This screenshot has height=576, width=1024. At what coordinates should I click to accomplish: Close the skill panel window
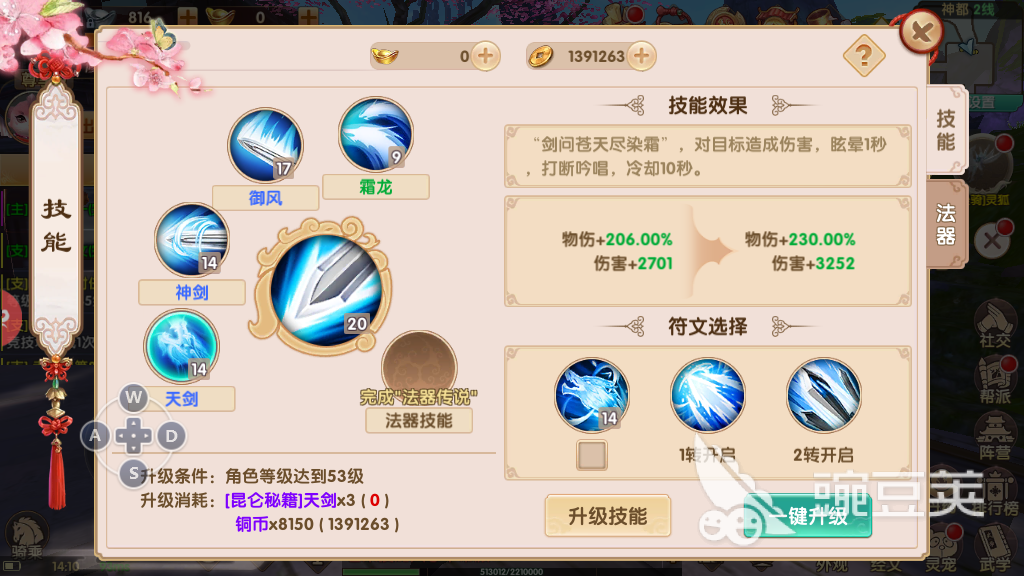921,31
